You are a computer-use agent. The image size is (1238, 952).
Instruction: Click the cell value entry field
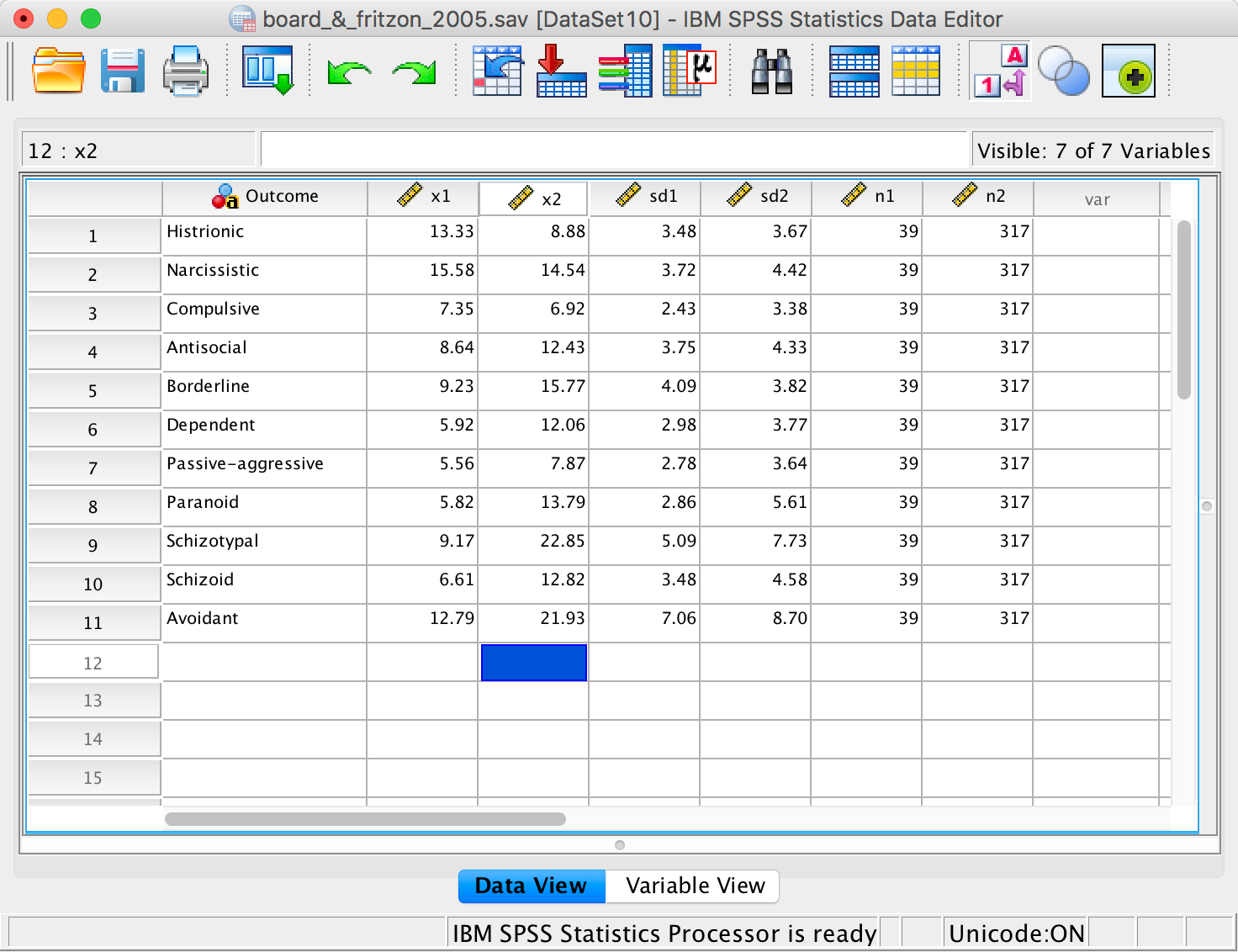(613, 150)
